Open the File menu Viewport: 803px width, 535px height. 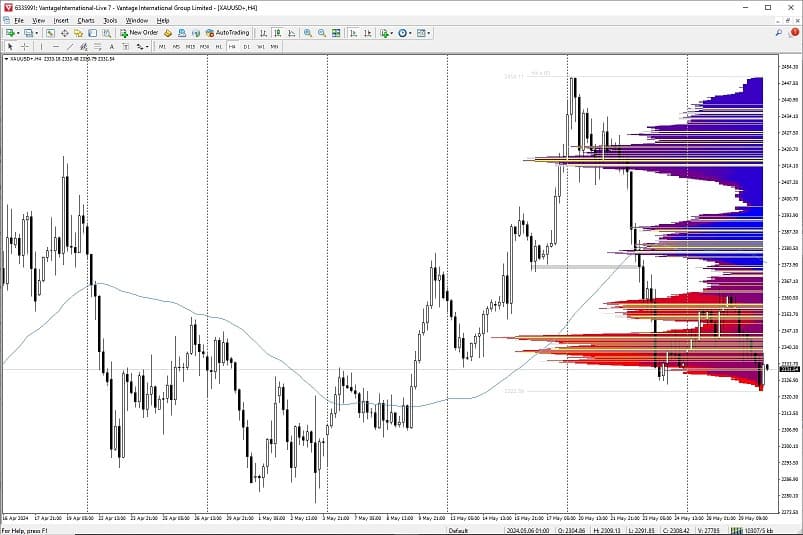coord(18,20)
